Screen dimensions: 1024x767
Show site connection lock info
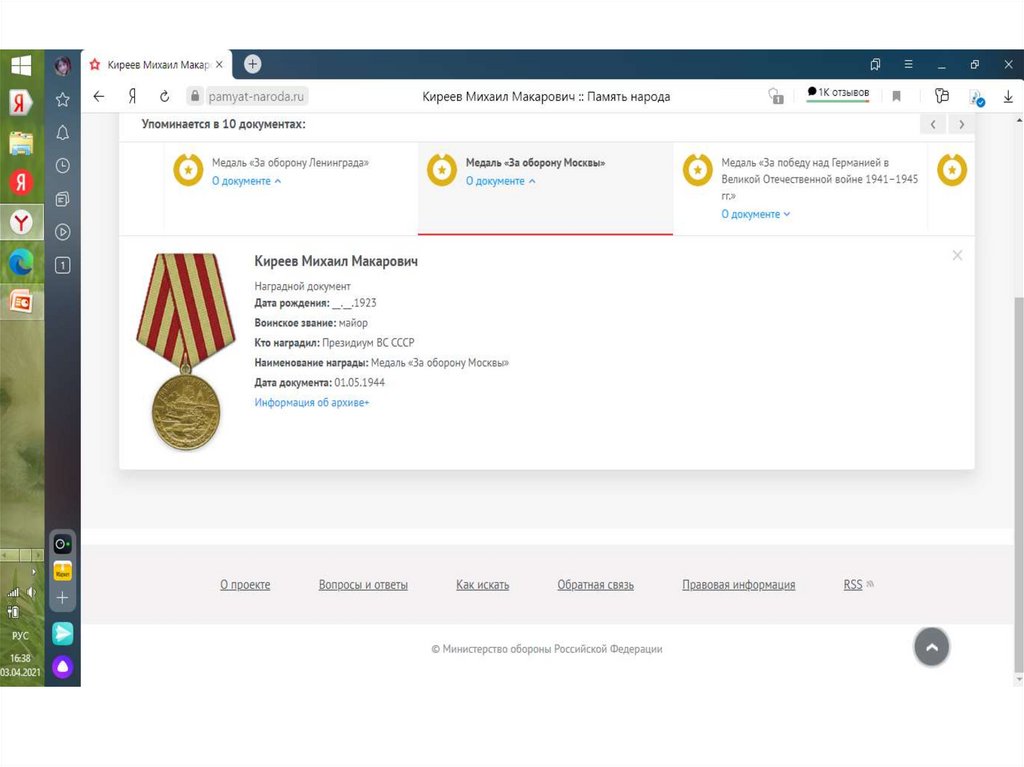click(x=195, y=96)
